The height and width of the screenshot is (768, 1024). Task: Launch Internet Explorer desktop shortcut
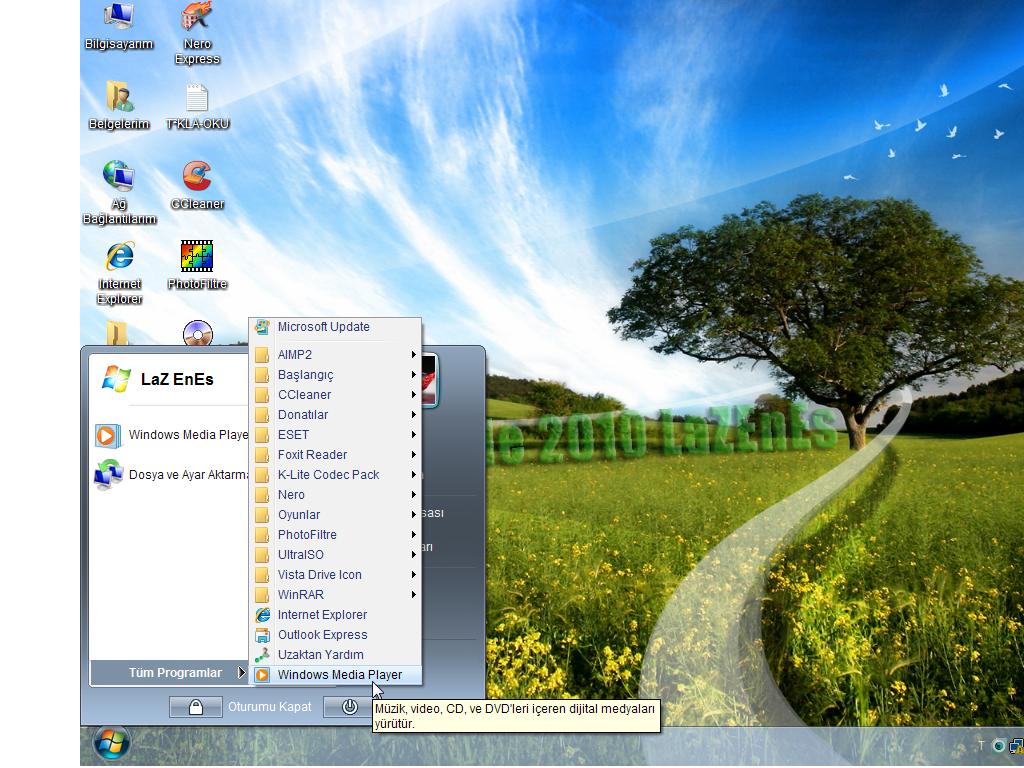(120, 273)
